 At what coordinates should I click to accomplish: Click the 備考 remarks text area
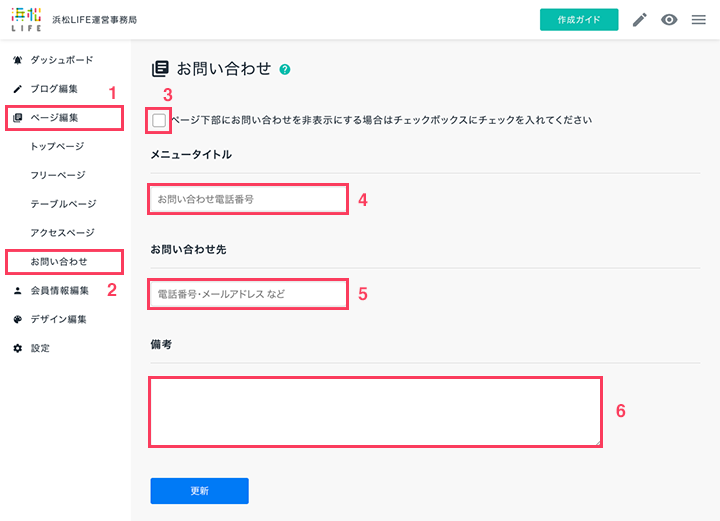(376, 412)
